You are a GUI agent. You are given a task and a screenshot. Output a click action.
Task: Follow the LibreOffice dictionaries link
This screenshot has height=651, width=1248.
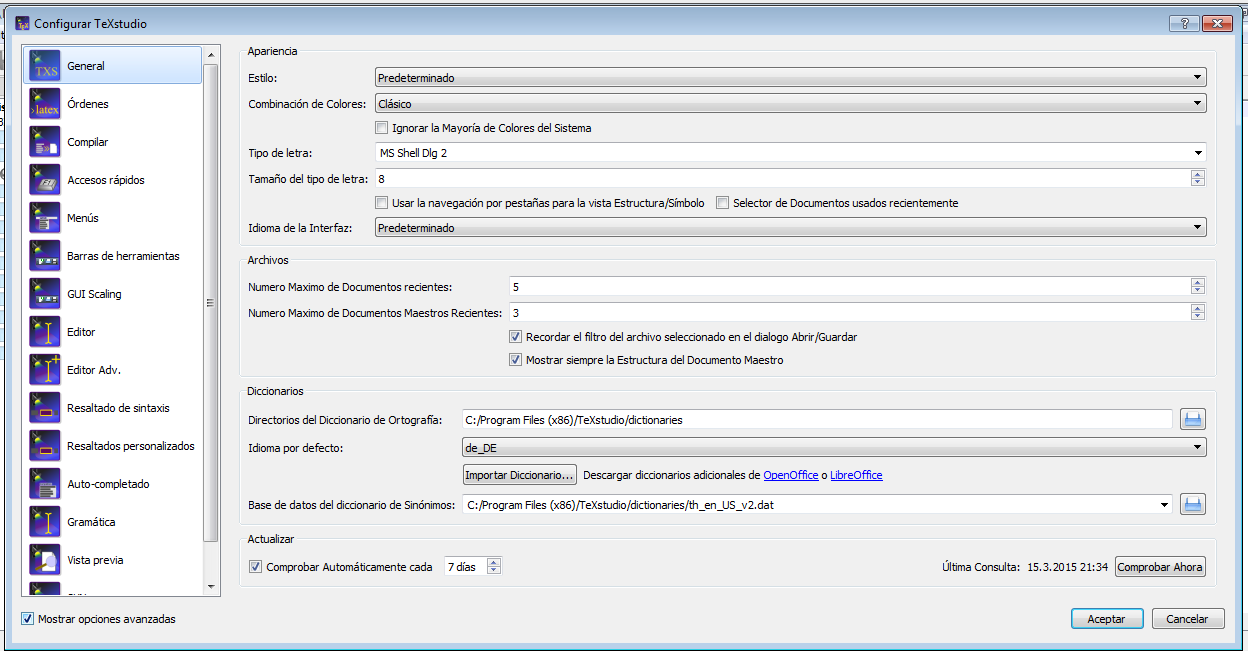856,475
